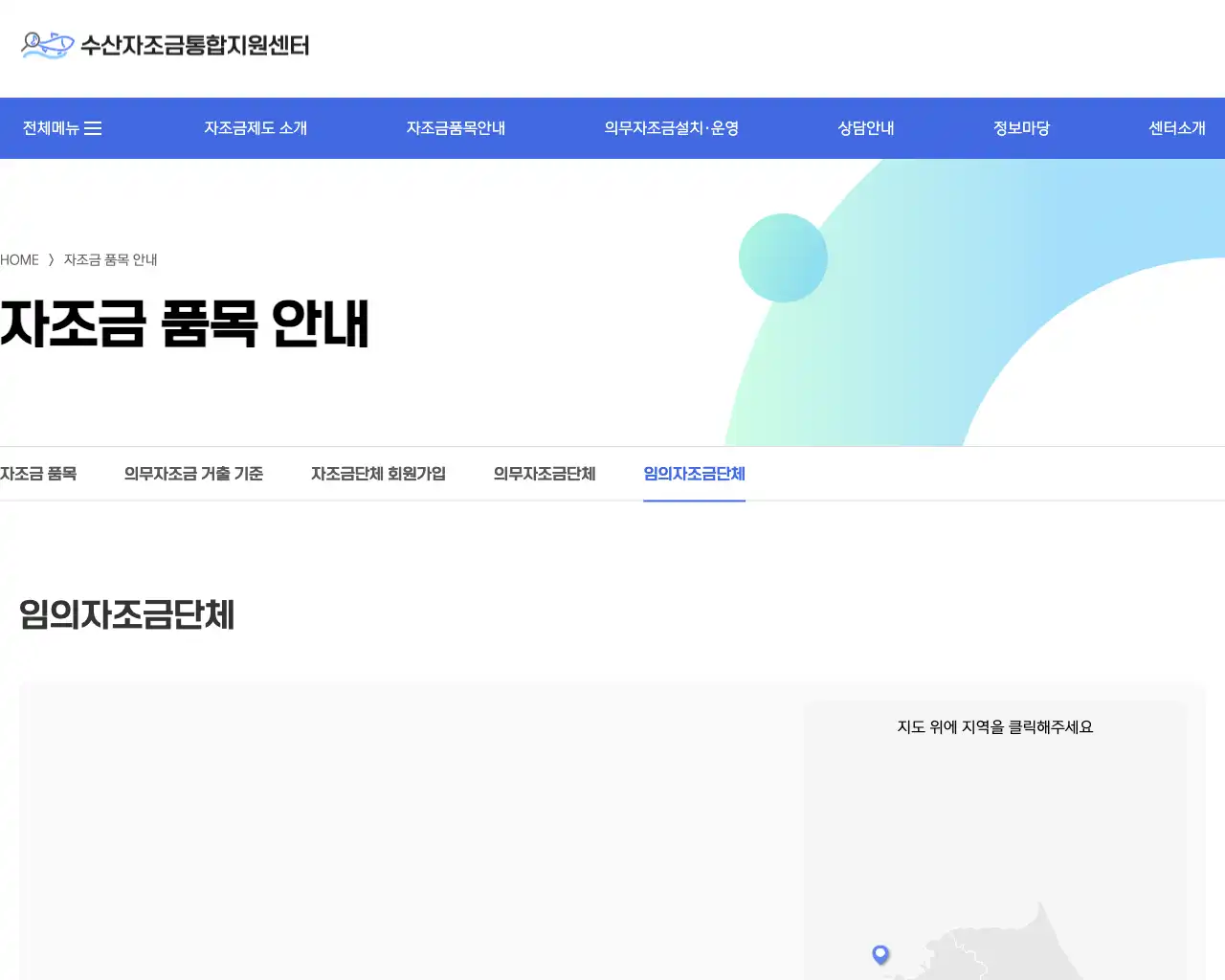Screen dimensions: 1225x980
Task: Open the 전체메뉴 hamburger icon
Action: 94,127
